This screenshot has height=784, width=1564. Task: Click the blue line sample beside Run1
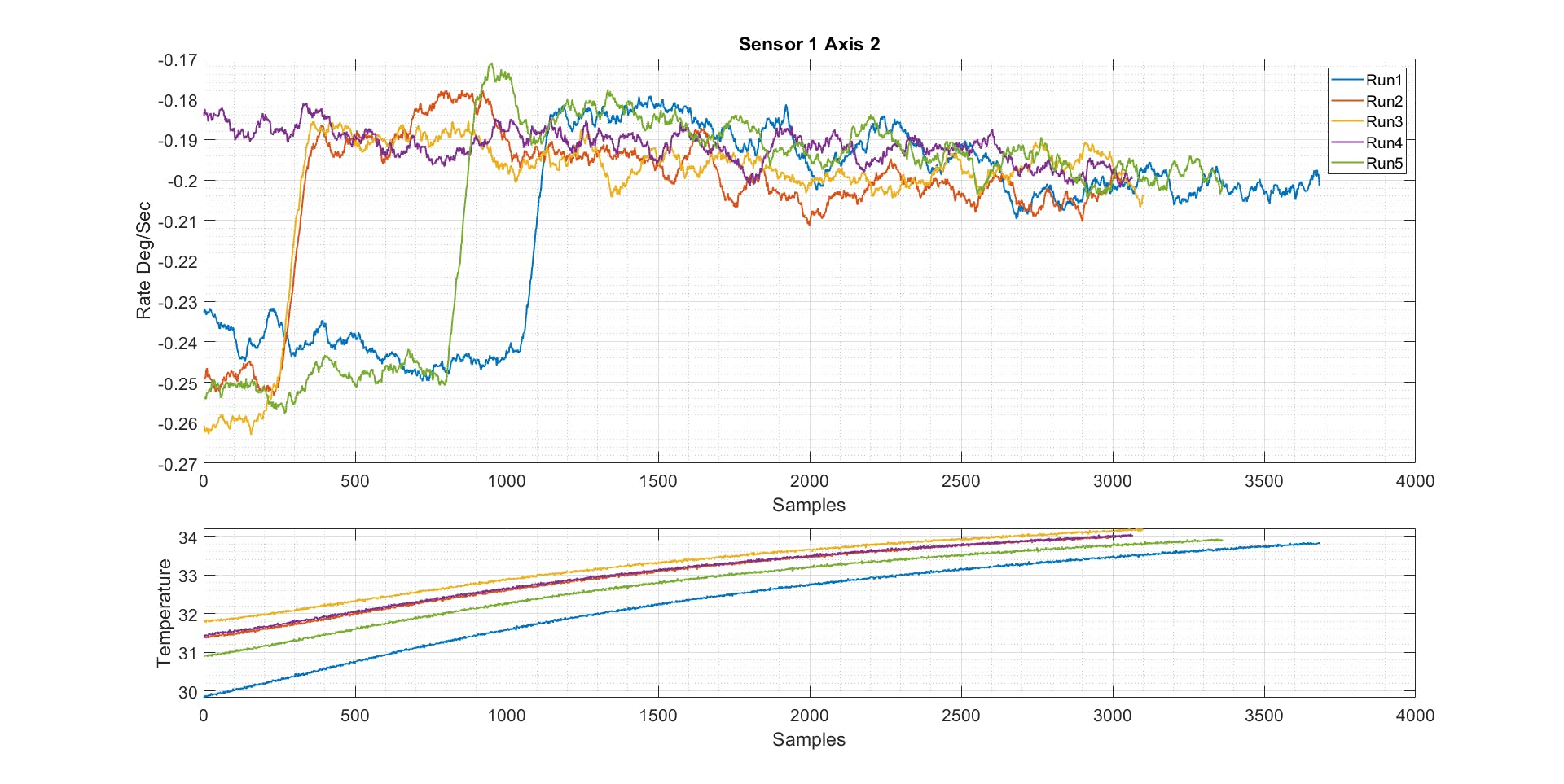(x=1347, y=80)
